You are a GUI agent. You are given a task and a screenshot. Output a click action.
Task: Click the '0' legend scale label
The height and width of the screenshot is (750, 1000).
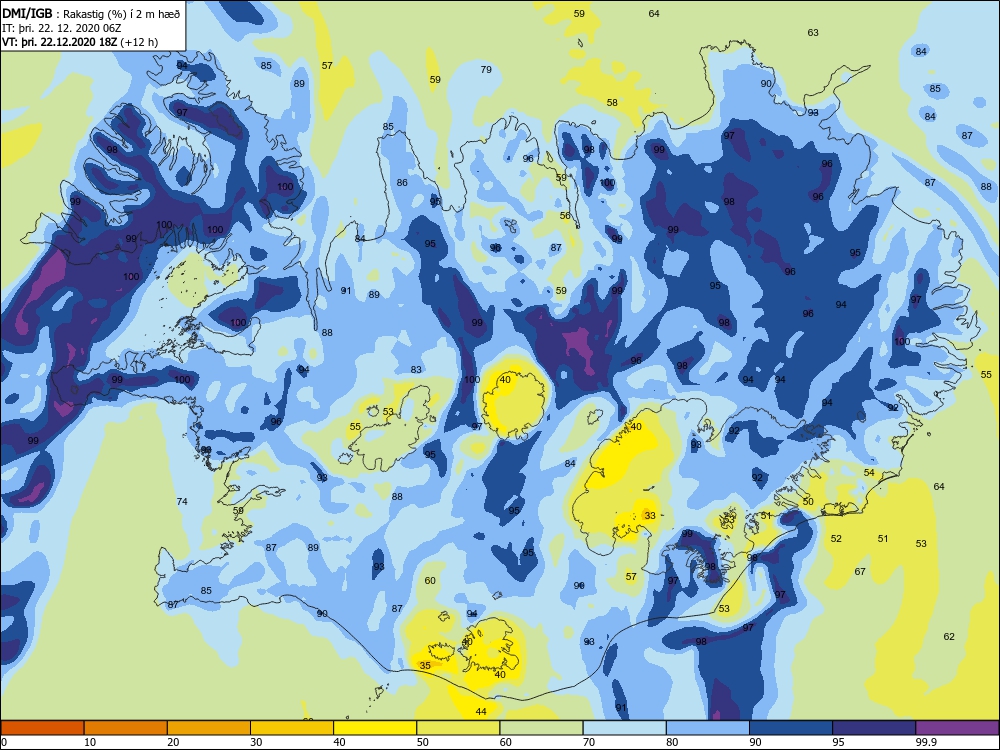coord(4,742)
